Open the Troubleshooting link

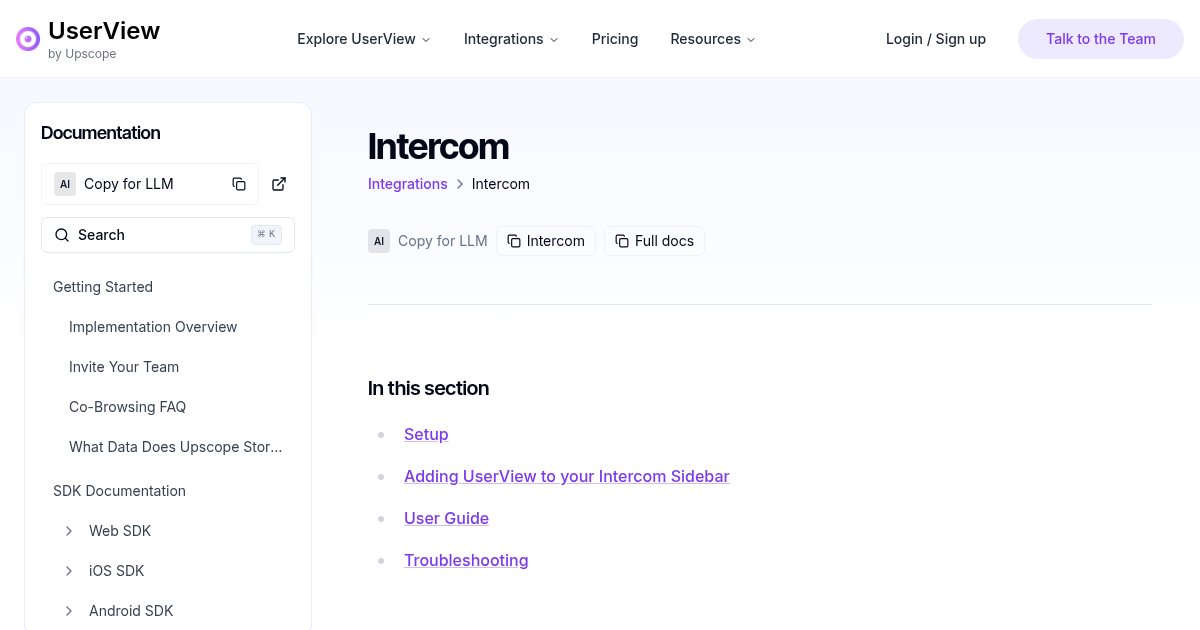tap(466, 560)
